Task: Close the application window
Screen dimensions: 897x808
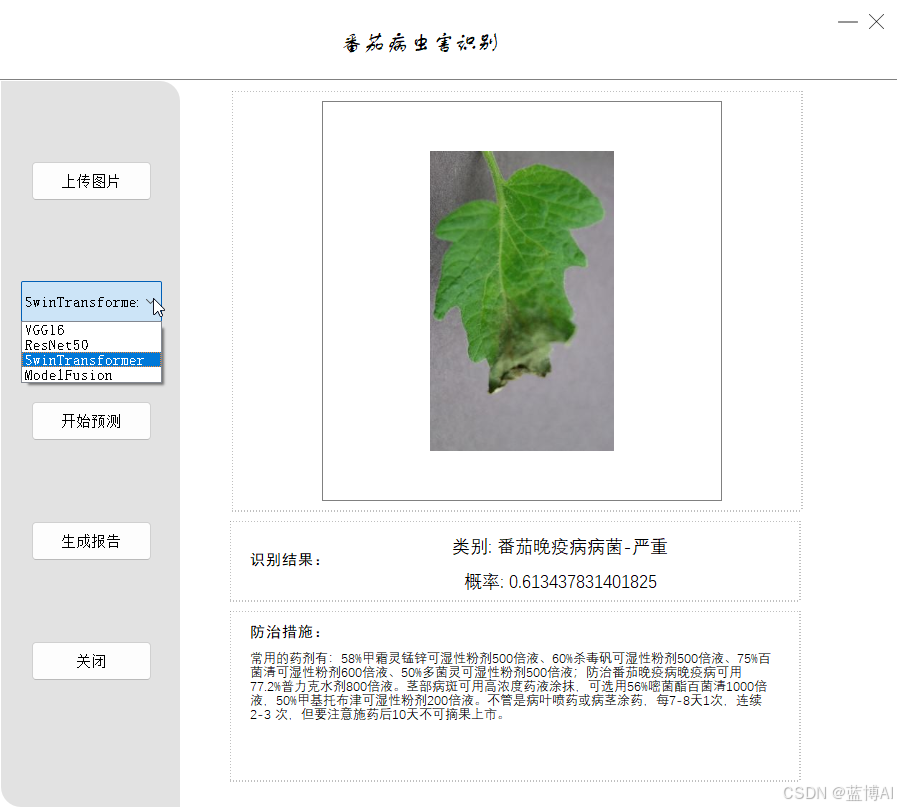Action: 878,21
